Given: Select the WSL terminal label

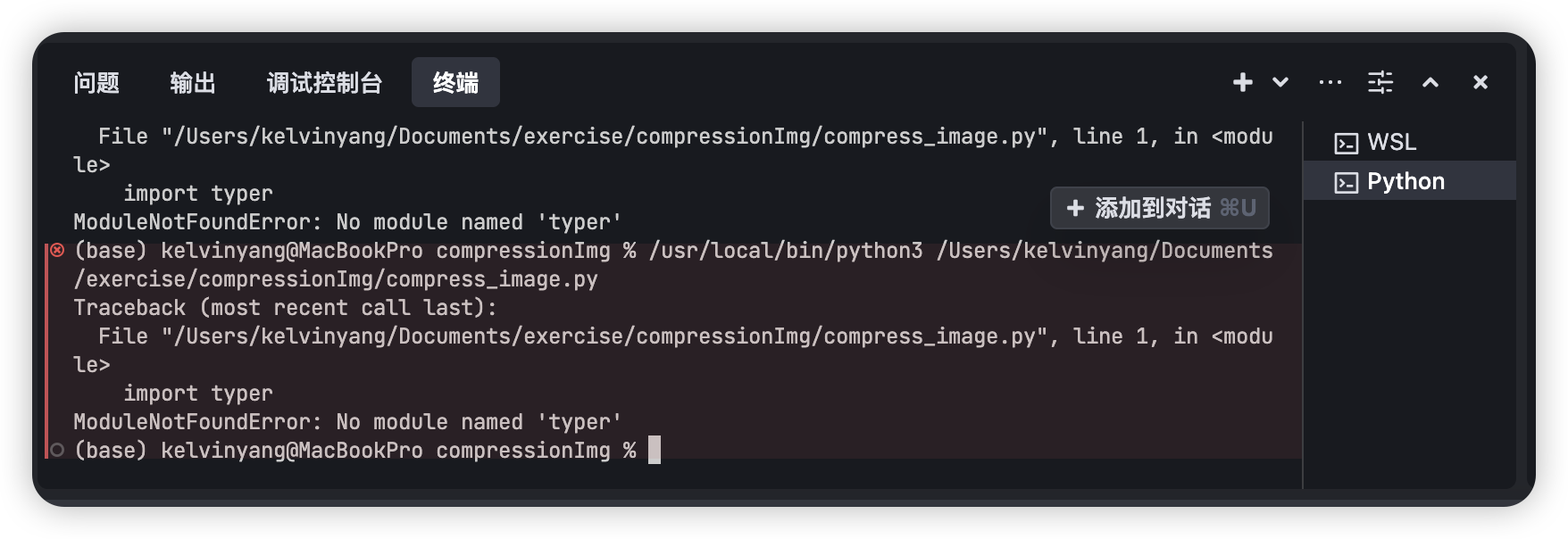Looking at the screenshot, I should (x=1391, y=143).
